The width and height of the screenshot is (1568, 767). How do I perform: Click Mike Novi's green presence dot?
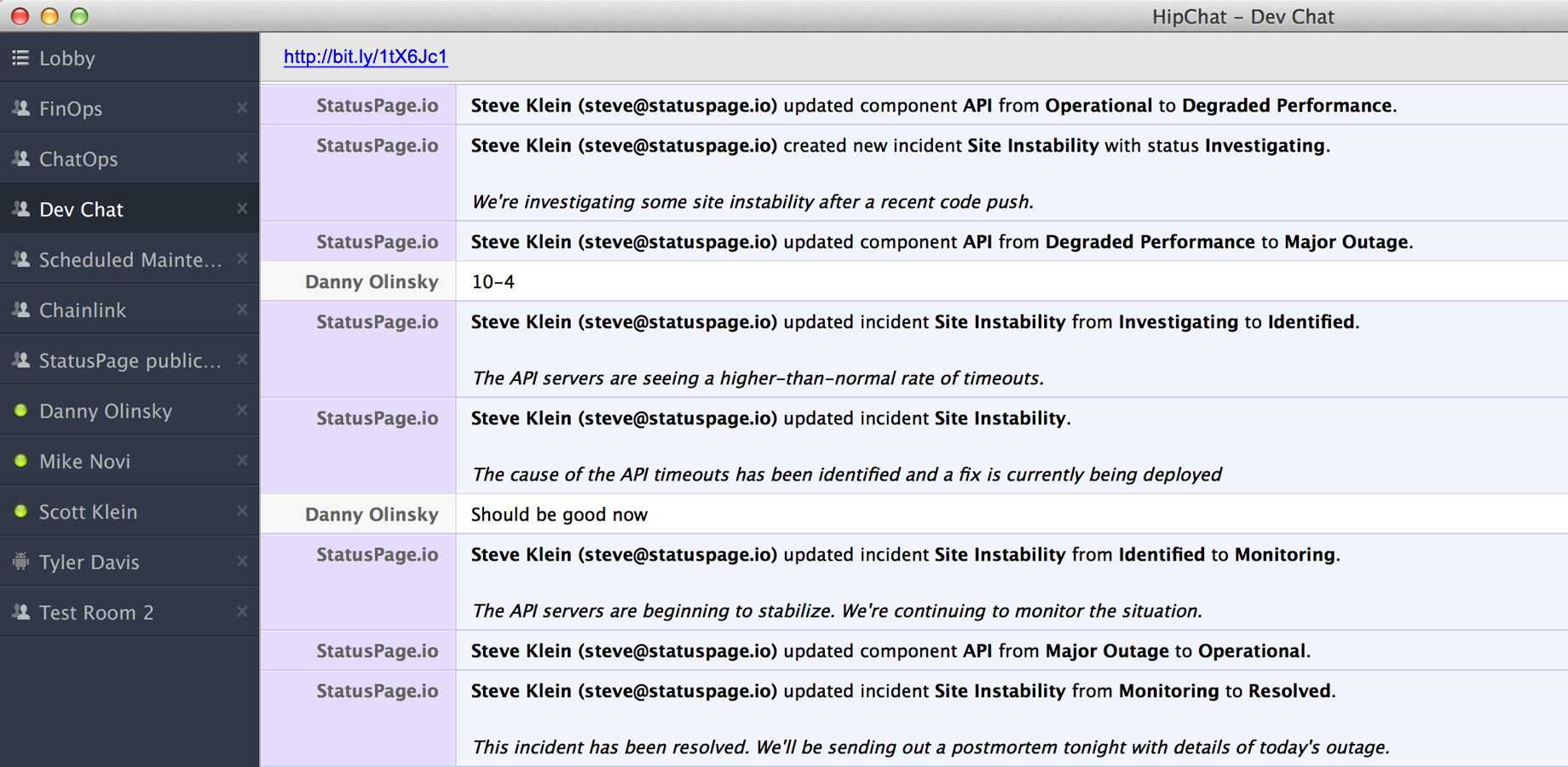(x=21, y=461)
